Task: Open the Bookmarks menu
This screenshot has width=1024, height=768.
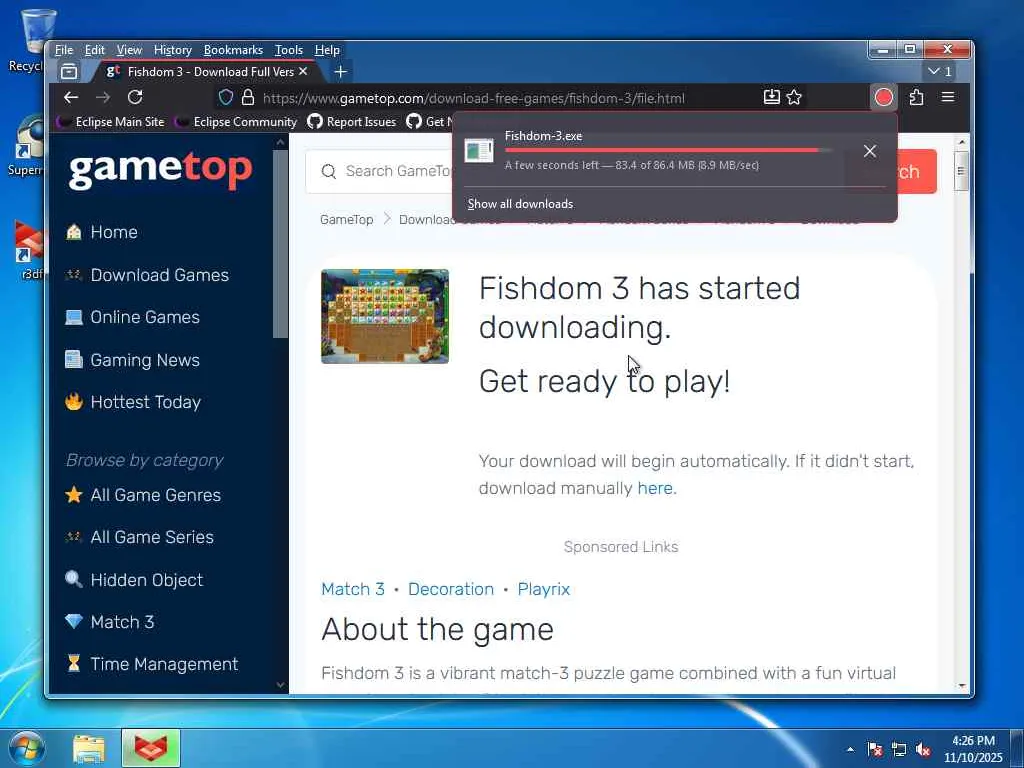Action: point(233,50)
